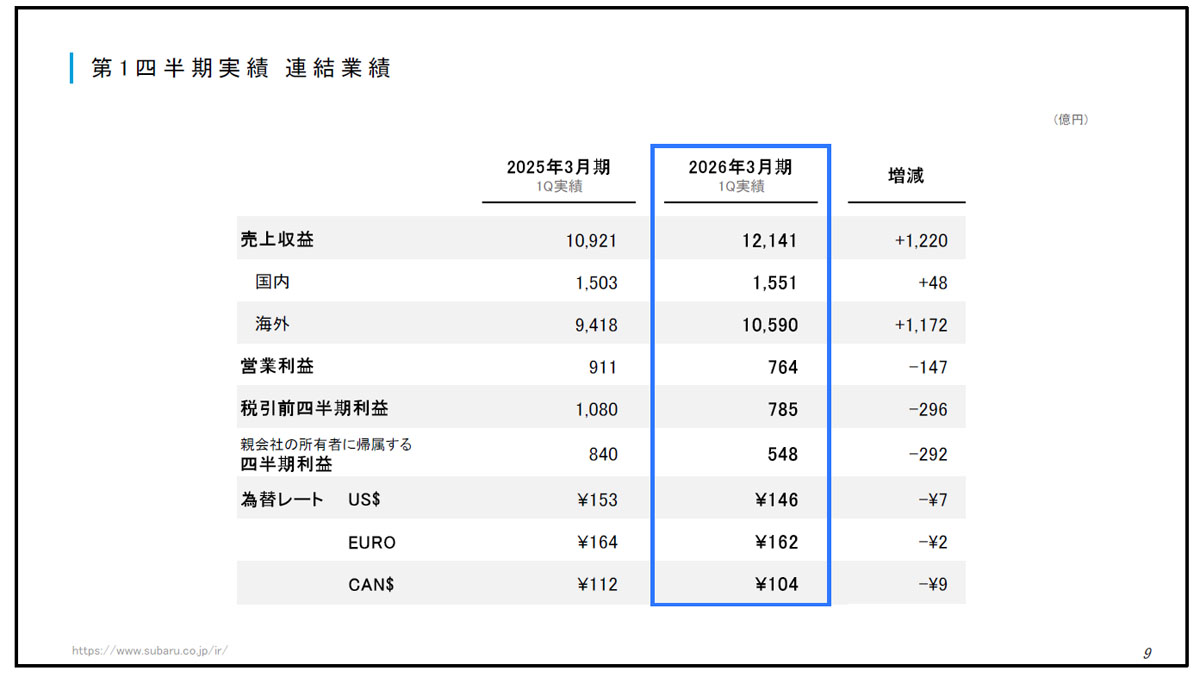The width and height of the screenshot is (1200, 677).
Task: Click the unit note (億円)
Action: click(1071, 119)
